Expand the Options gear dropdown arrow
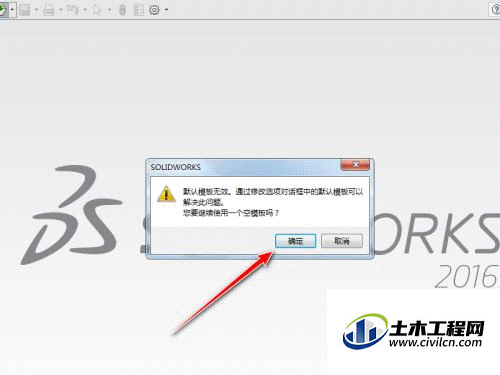Viewport: 500px width, 375px height. point(166,10)
